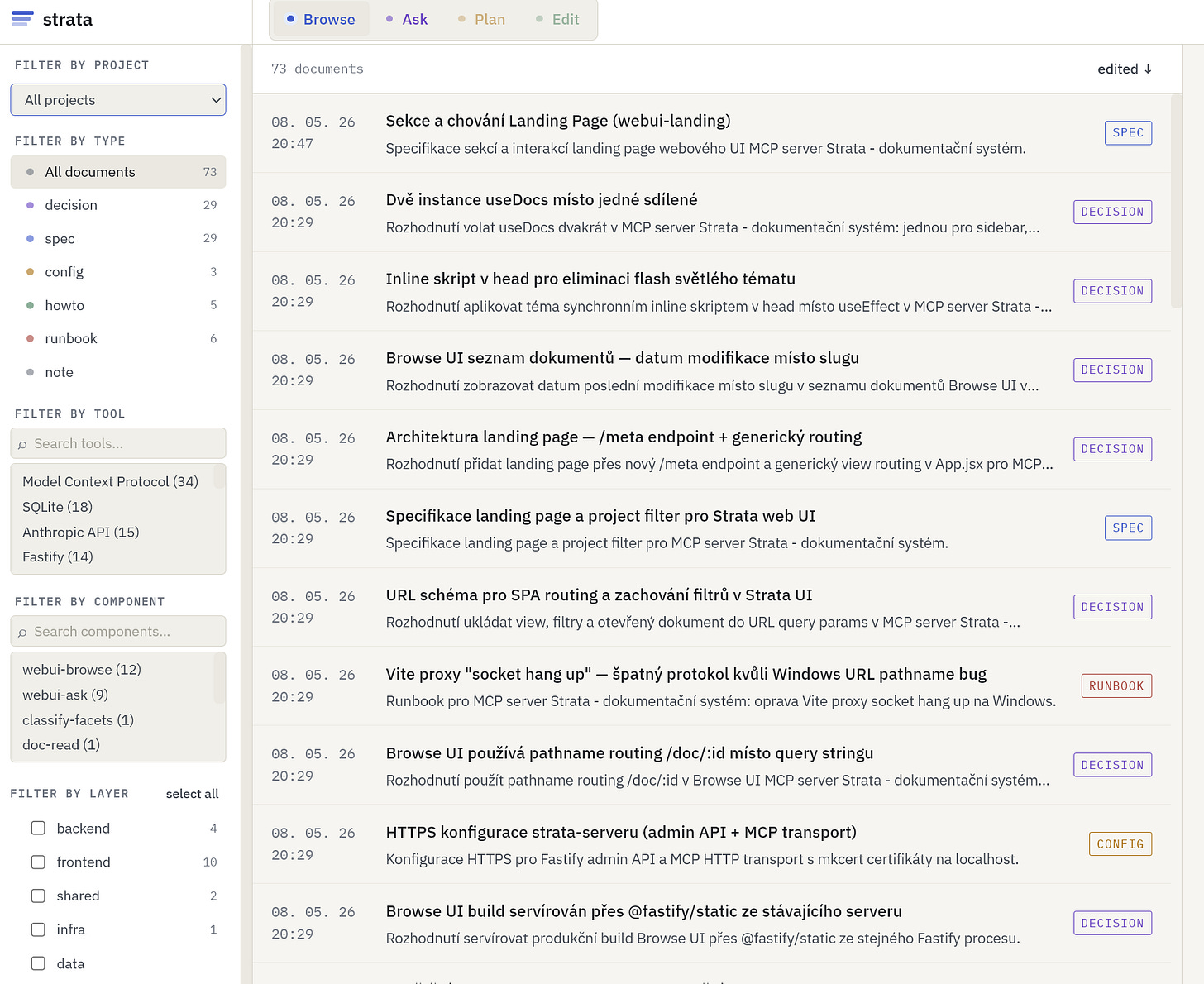Click select all layers link
The image size is (1204, 984).
(x=192, y=793)
